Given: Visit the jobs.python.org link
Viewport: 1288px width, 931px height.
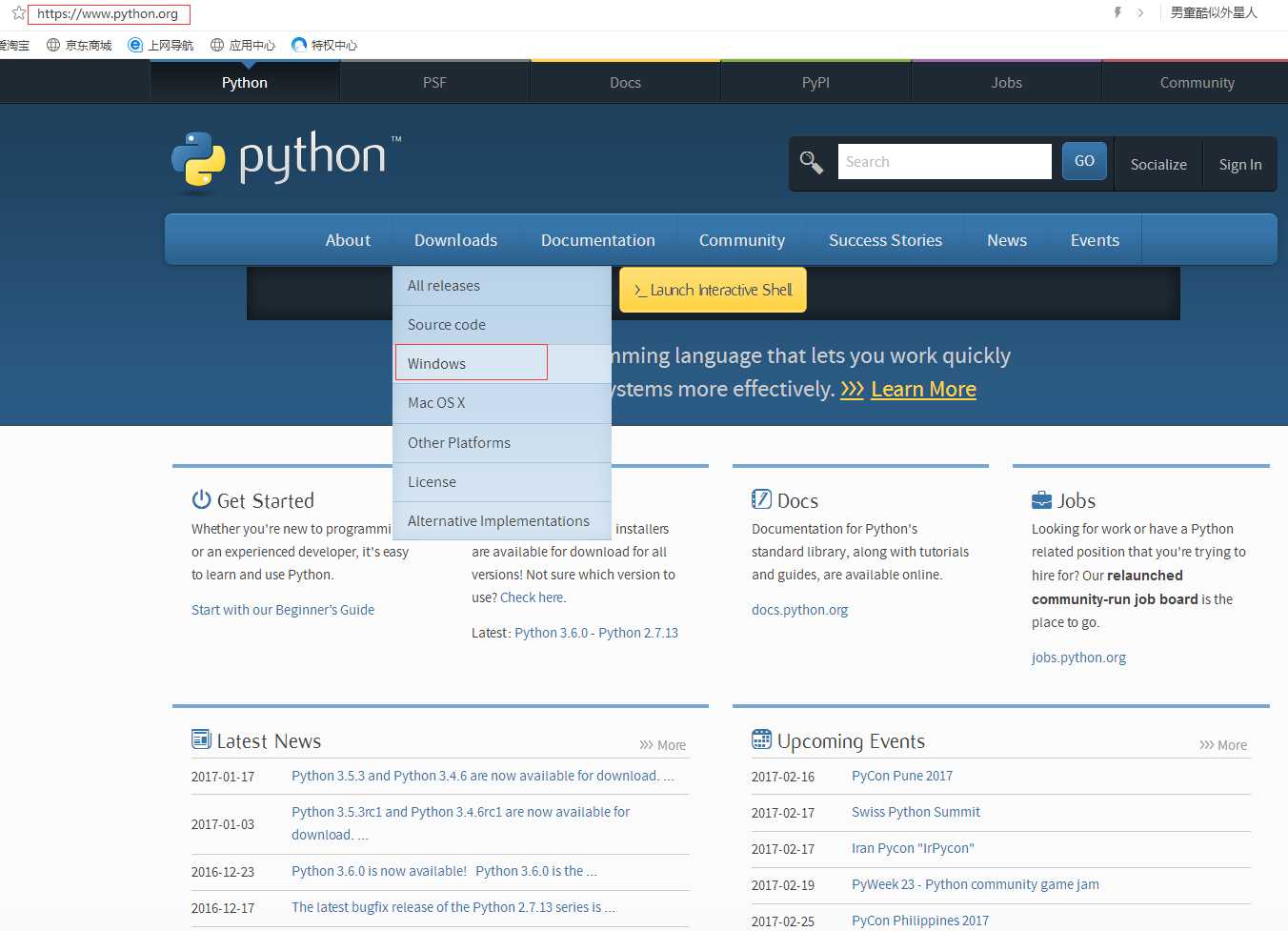Looking at the screenshot, I should coord(1078,658).
